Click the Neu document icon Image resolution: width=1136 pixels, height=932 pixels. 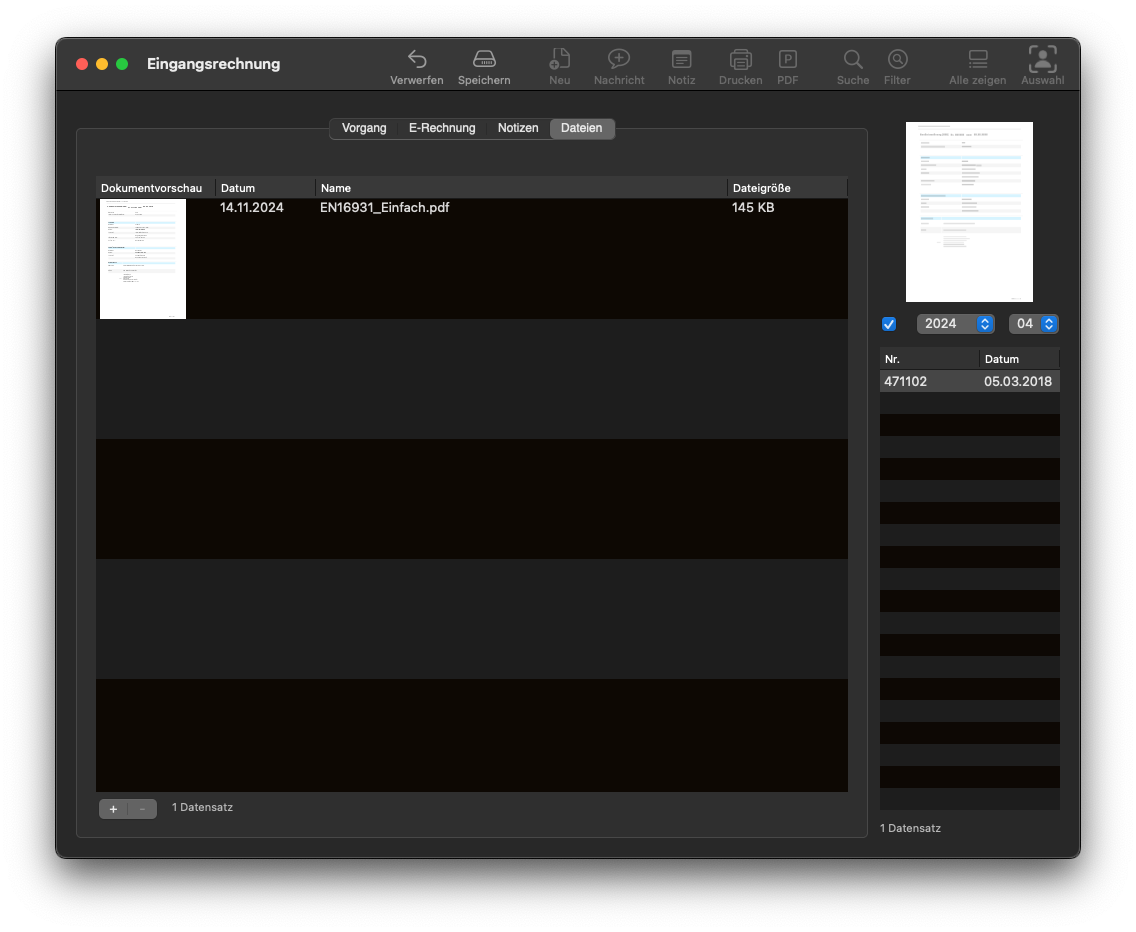point(560,59)
